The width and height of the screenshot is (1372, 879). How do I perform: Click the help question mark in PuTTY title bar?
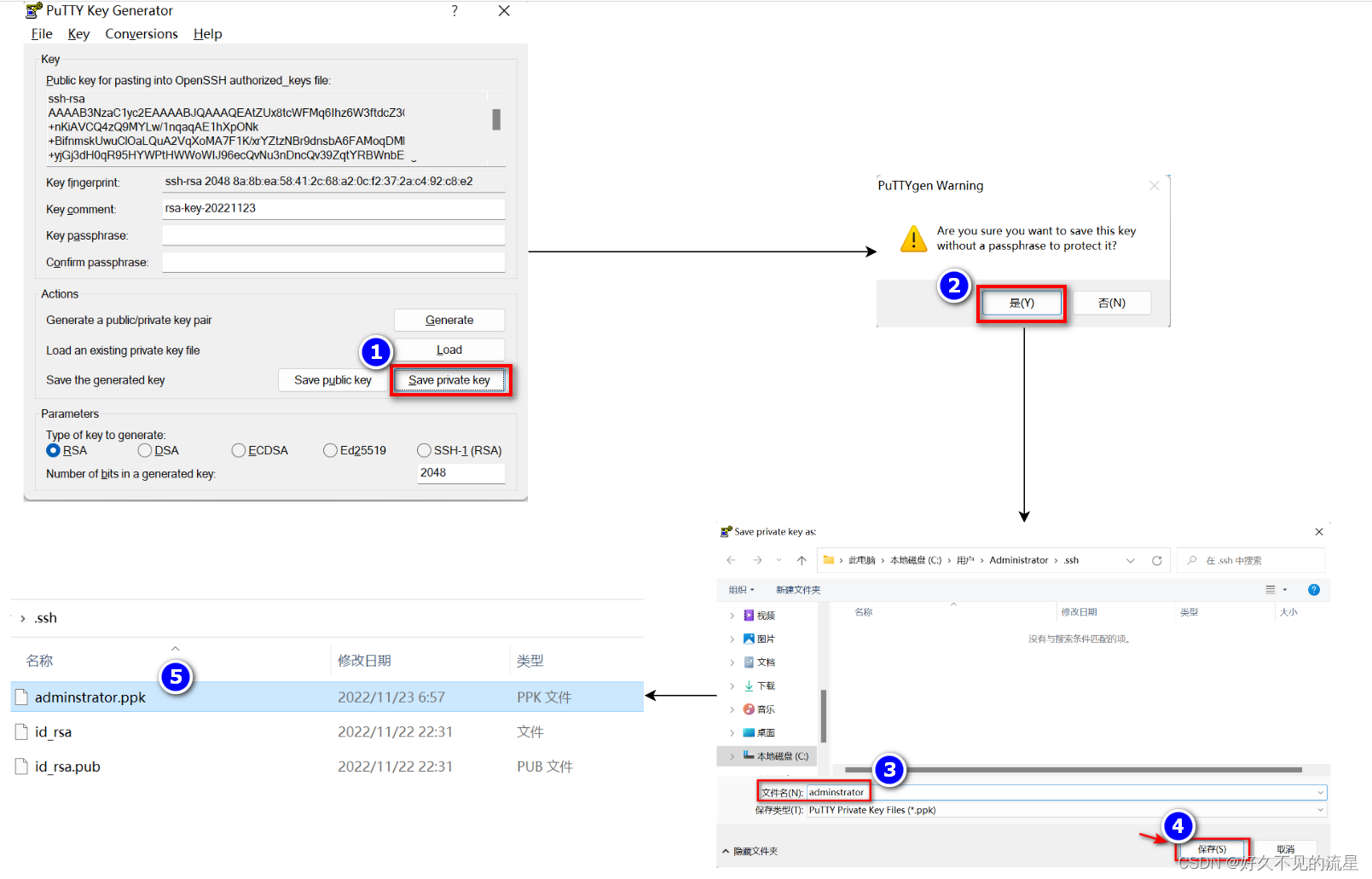pos(454,10)
